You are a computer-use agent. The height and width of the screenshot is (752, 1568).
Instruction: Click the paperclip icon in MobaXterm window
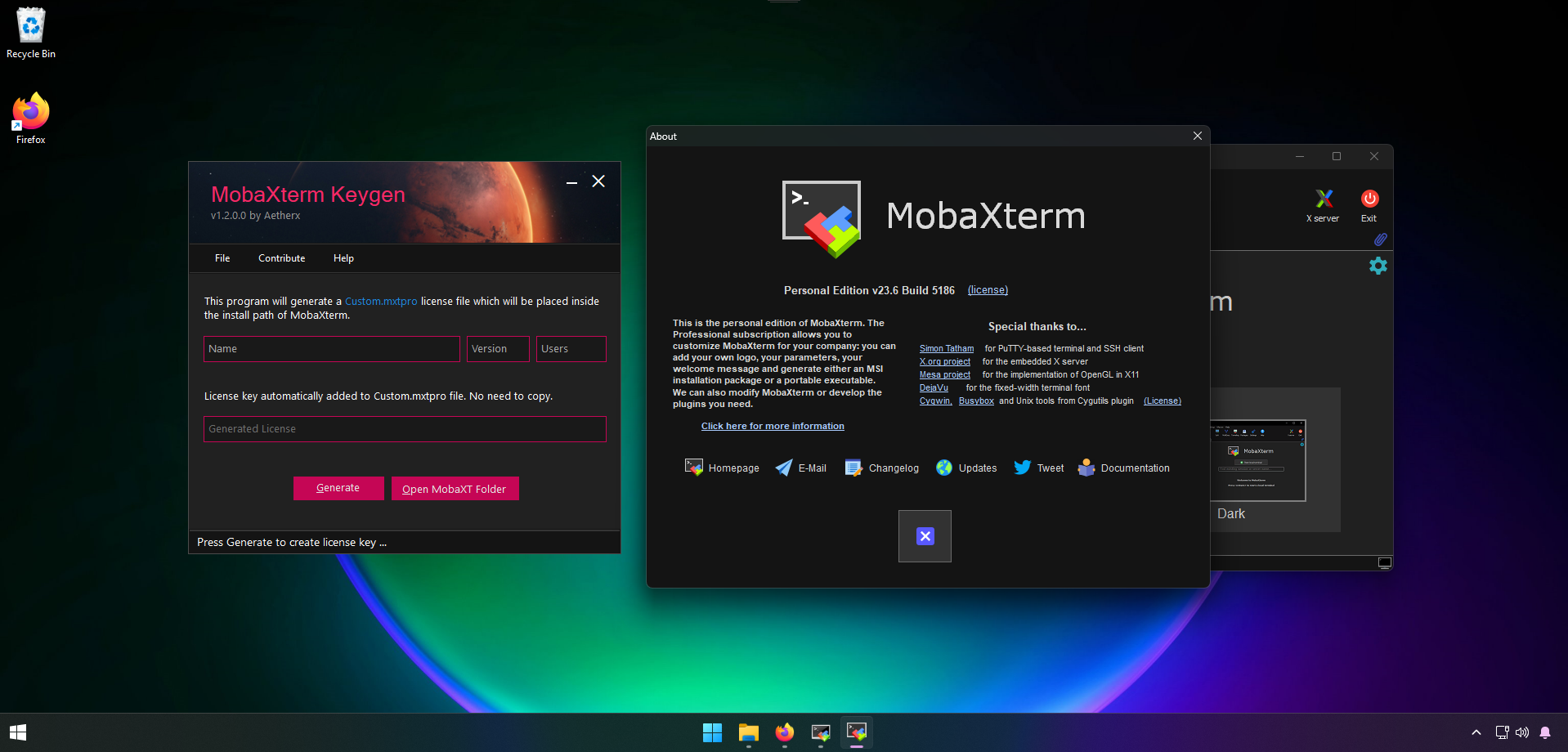(1380, 239)
